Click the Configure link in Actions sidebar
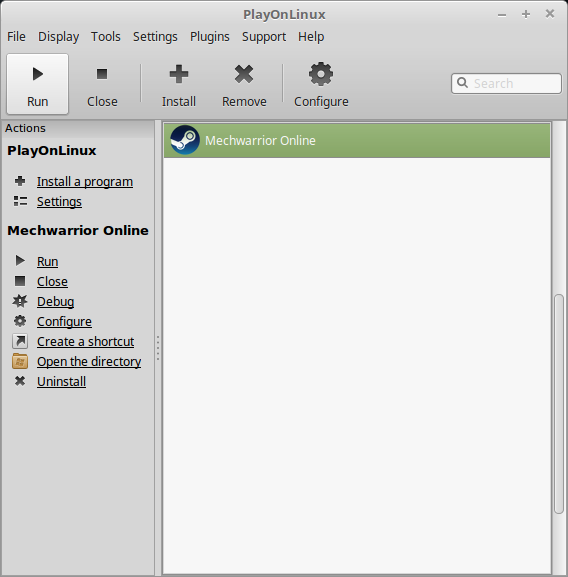Screen dimensions: 568x577 coord(64,322)
